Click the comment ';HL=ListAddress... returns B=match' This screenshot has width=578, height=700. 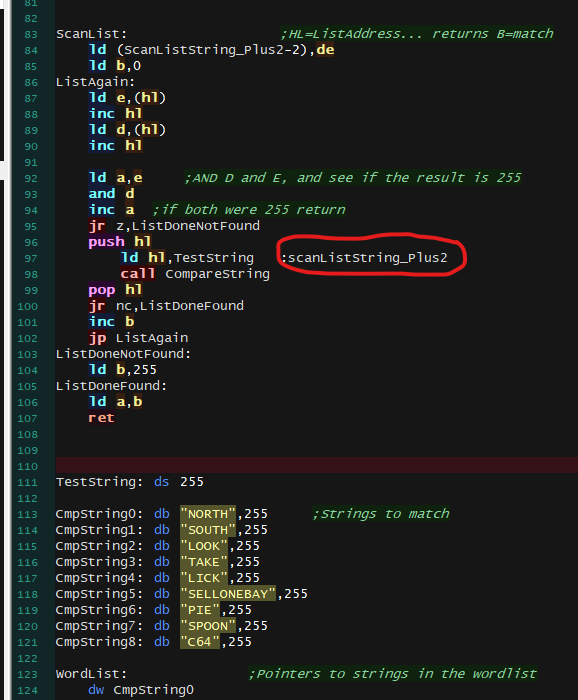click(x=417, y=34)
